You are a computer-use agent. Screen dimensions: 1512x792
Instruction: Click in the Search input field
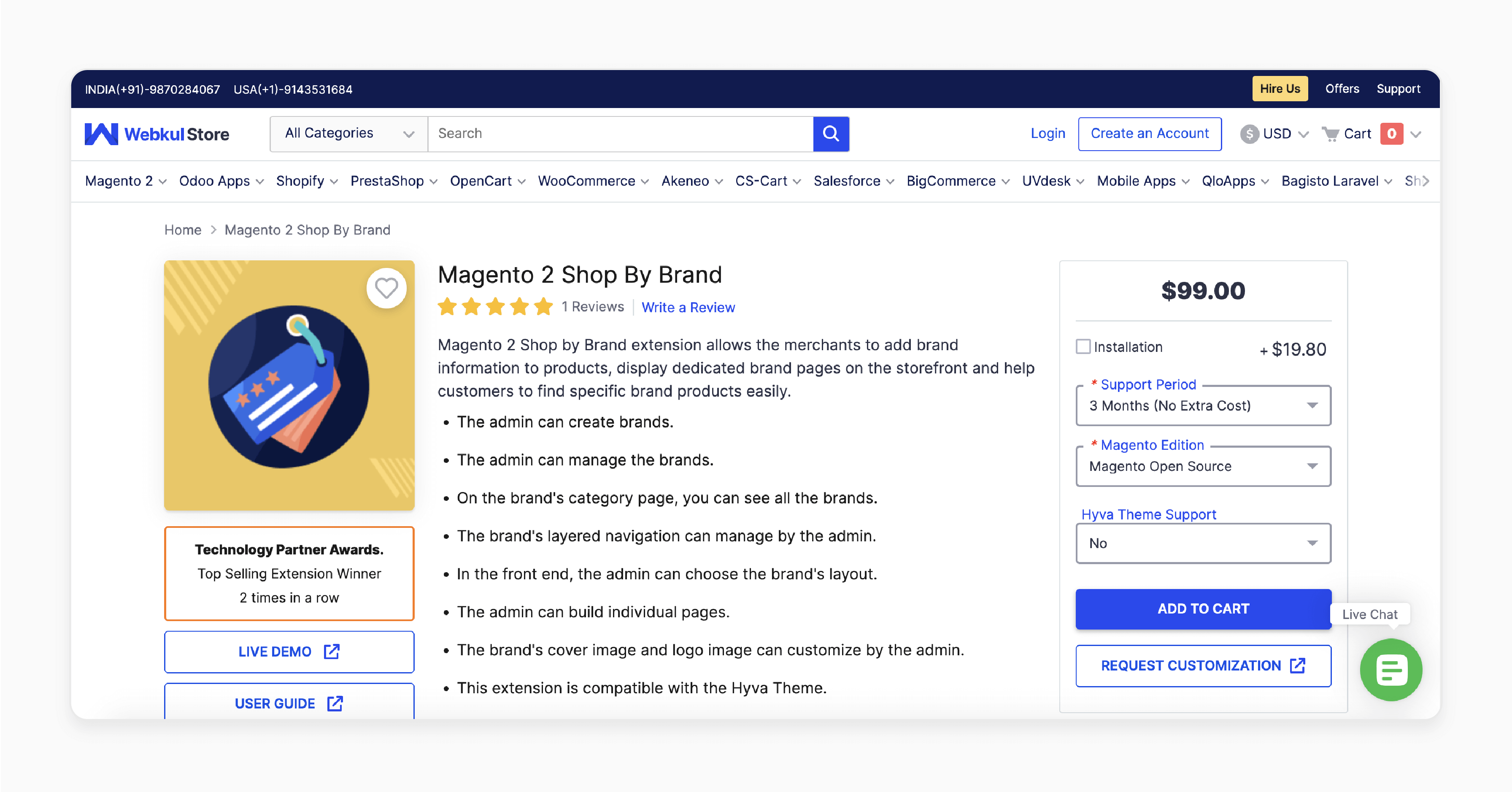(x=621, y=134)
